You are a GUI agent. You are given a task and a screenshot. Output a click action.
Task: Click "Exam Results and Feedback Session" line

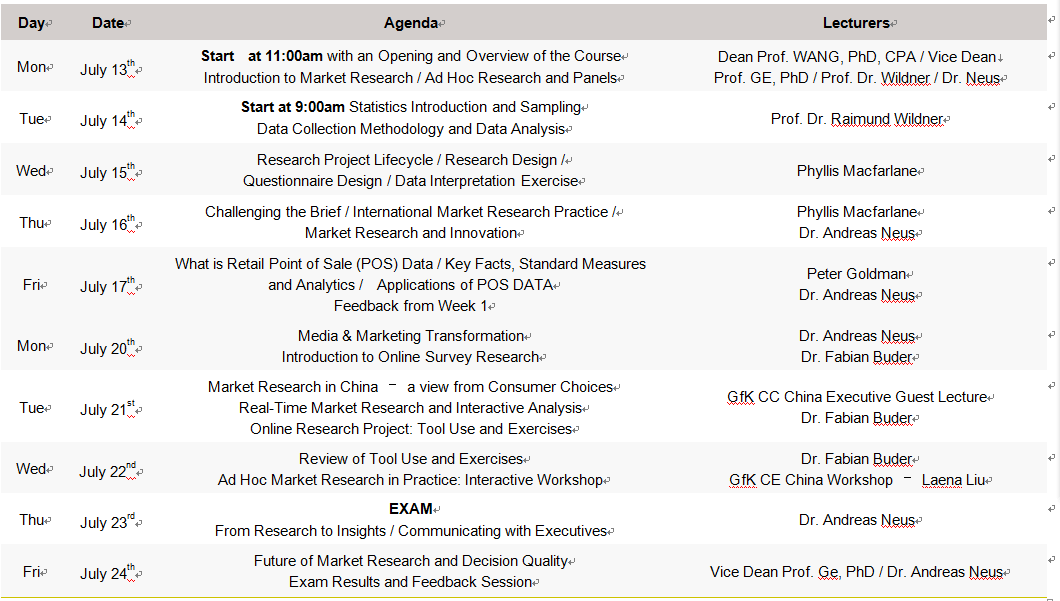coord(411,582)
